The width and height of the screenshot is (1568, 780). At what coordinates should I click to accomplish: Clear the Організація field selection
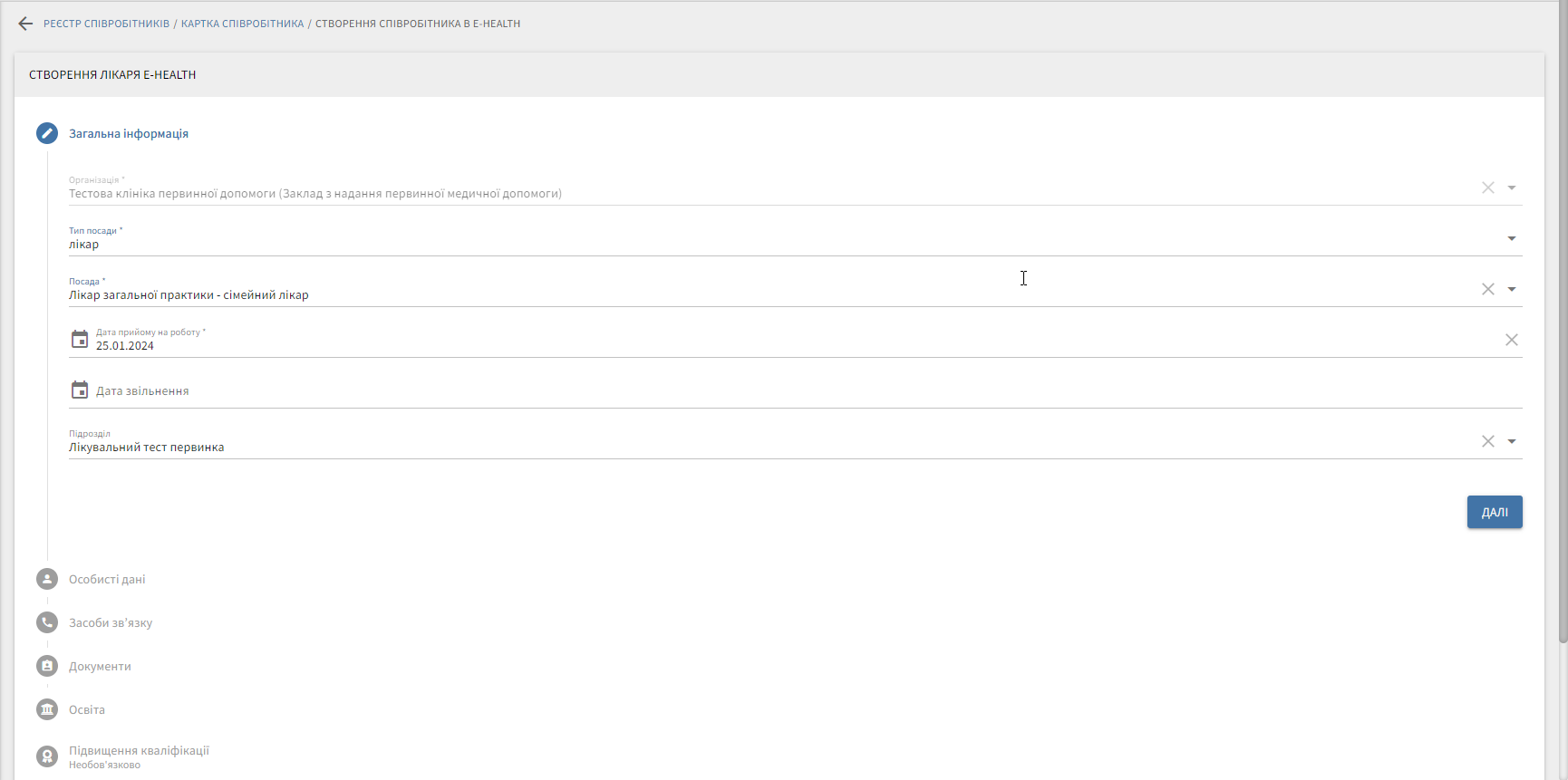coord(1487,188)
